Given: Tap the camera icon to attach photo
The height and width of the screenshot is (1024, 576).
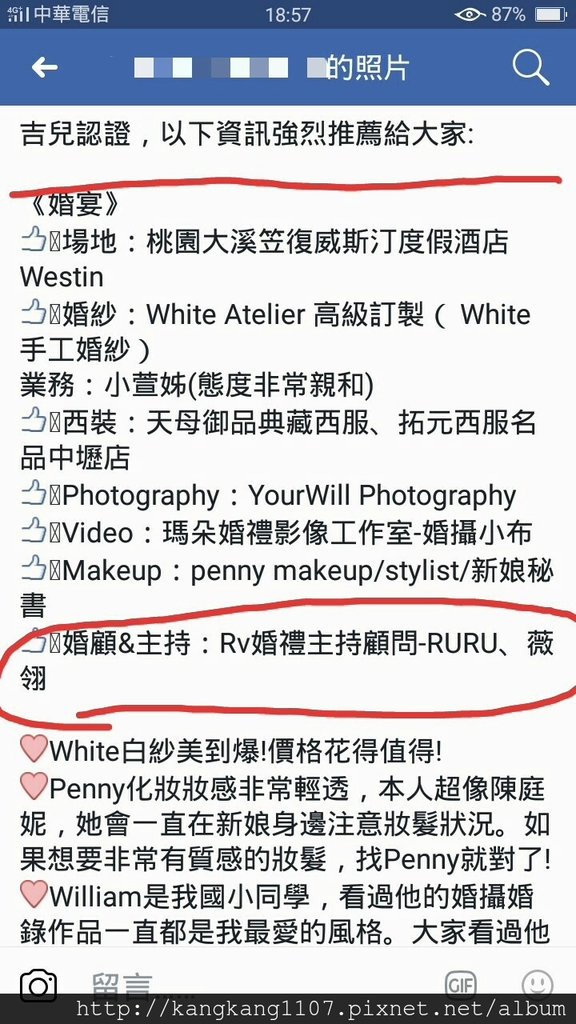Looking at the screenshot, I should pyautogui.click(x=39, y=985).
